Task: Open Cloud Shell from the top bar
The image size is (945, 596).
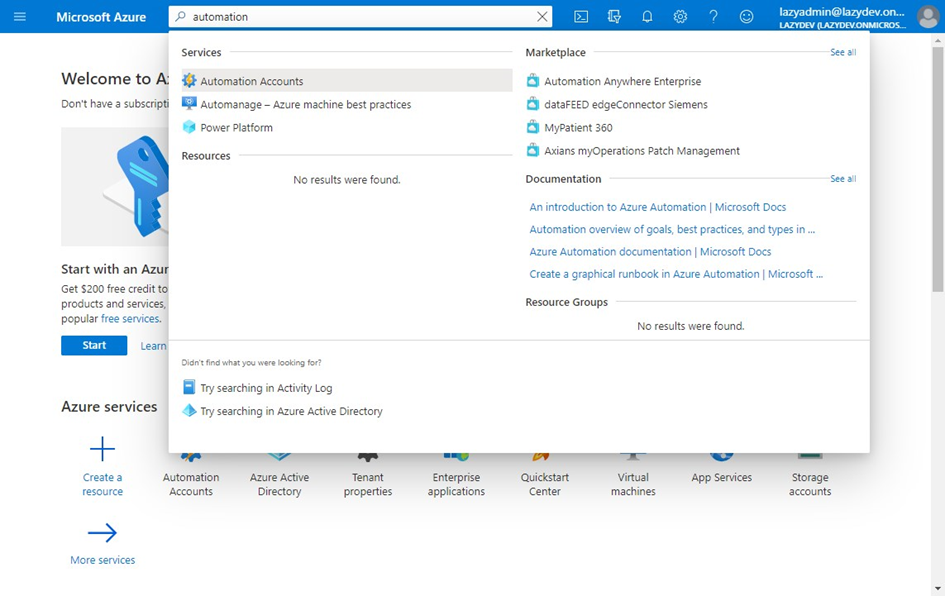Action: [x=581, y=17]
